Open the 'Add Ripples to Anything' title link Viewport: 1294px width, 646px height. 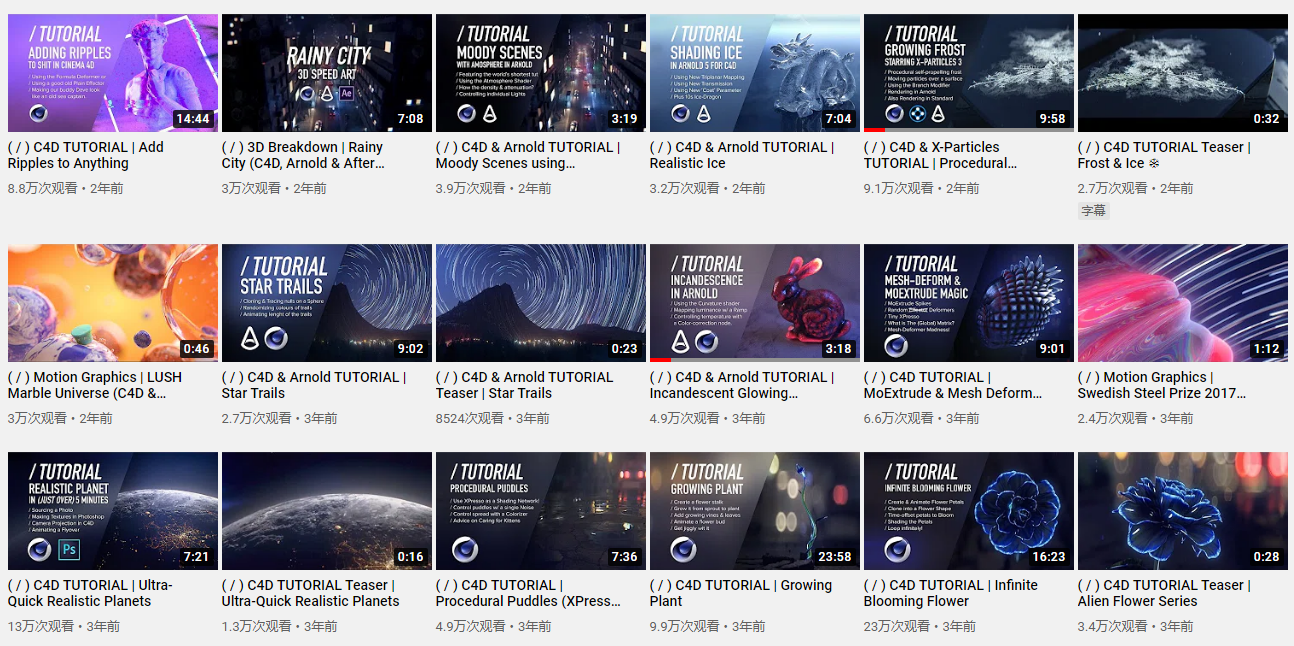85,155
